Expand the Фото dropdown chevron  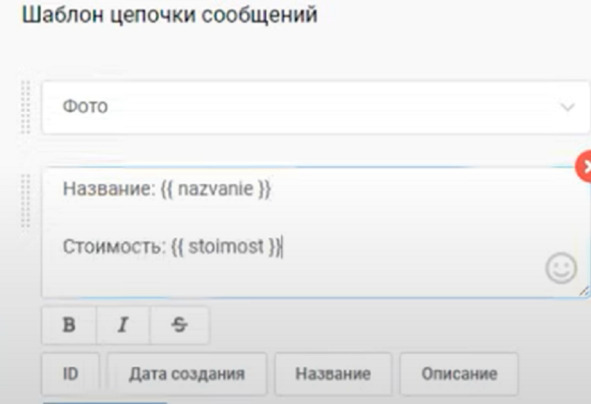(567, 107)
